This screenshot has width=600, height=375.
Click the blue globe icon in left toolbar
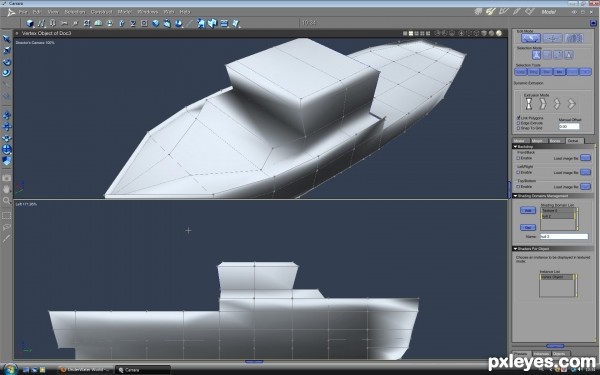point(7,150)
